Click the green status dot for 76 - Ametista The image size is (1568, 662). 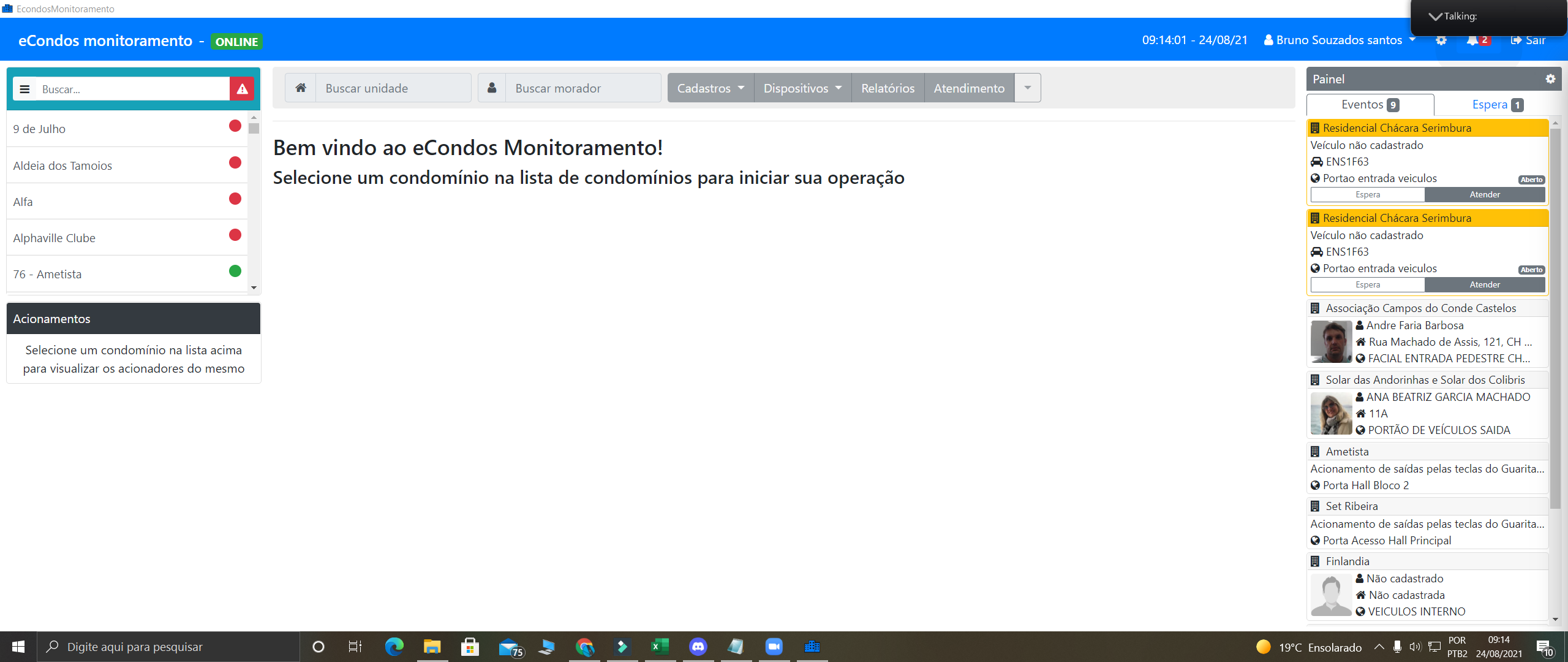235,271
